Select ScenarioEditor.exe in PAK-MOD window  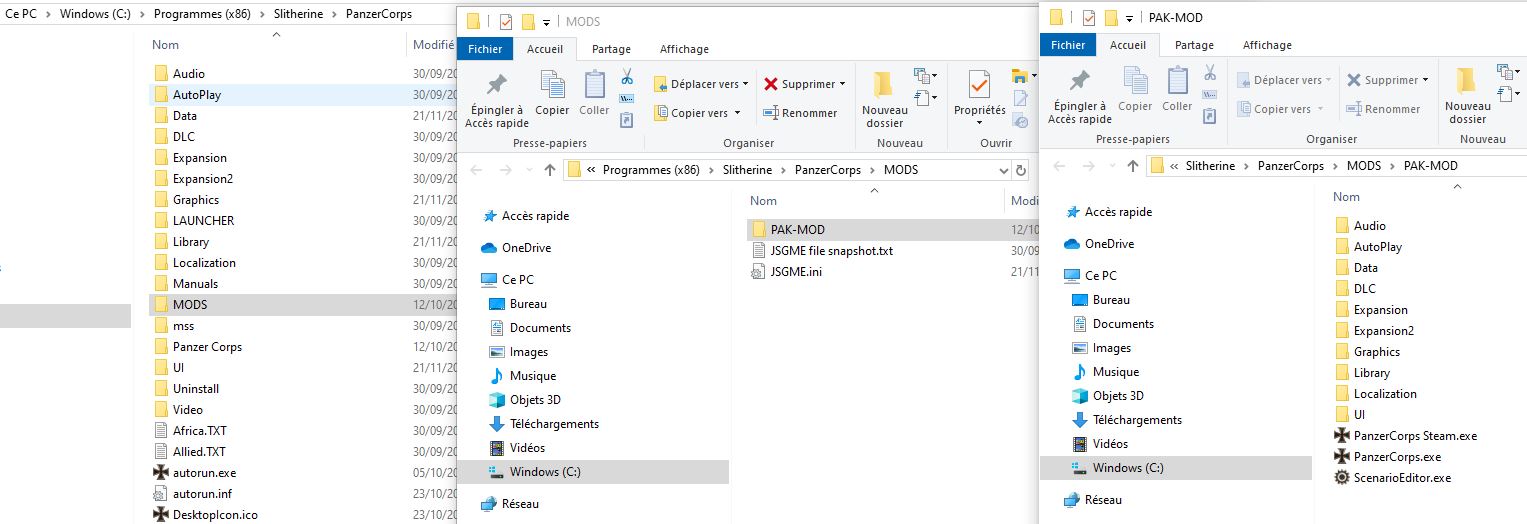pyautogui.click(x=1392, y=478)
